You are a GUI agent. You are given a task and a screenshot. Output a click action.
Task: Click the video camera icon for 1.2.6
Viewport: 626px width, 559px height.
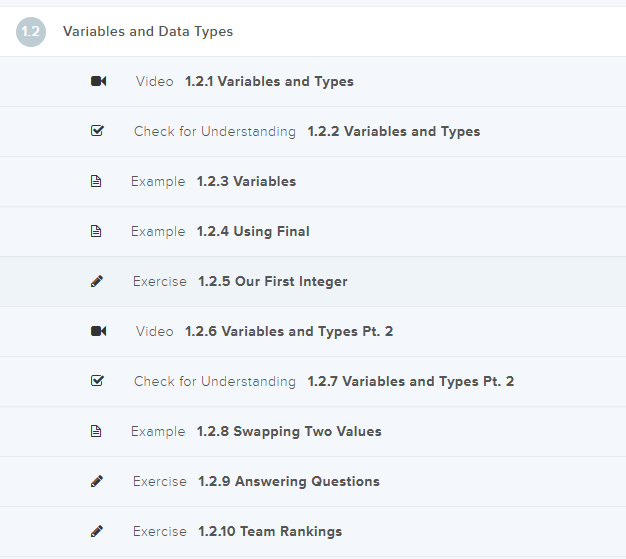click(98, 331)
